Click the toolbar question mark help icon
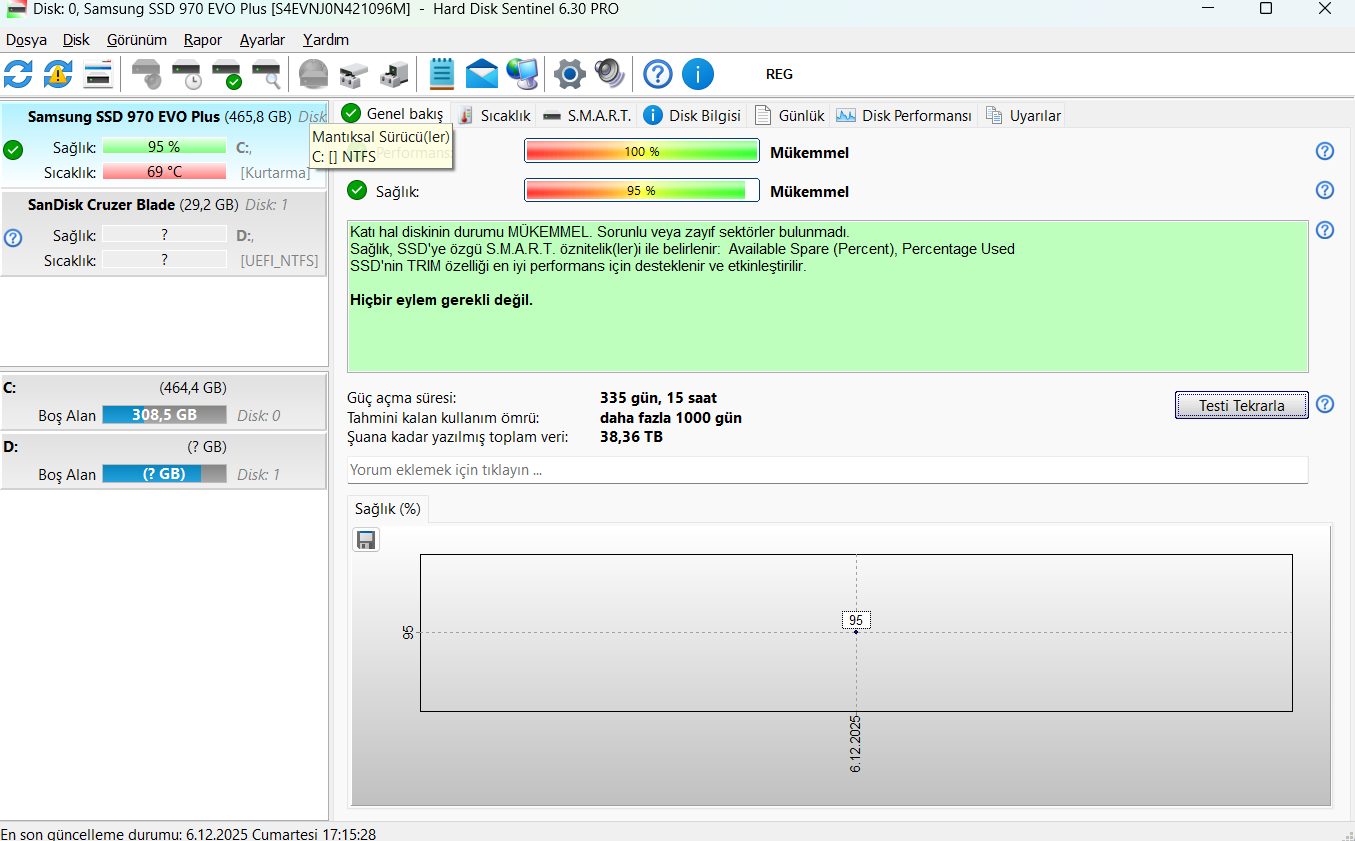 tap(657, 74)
